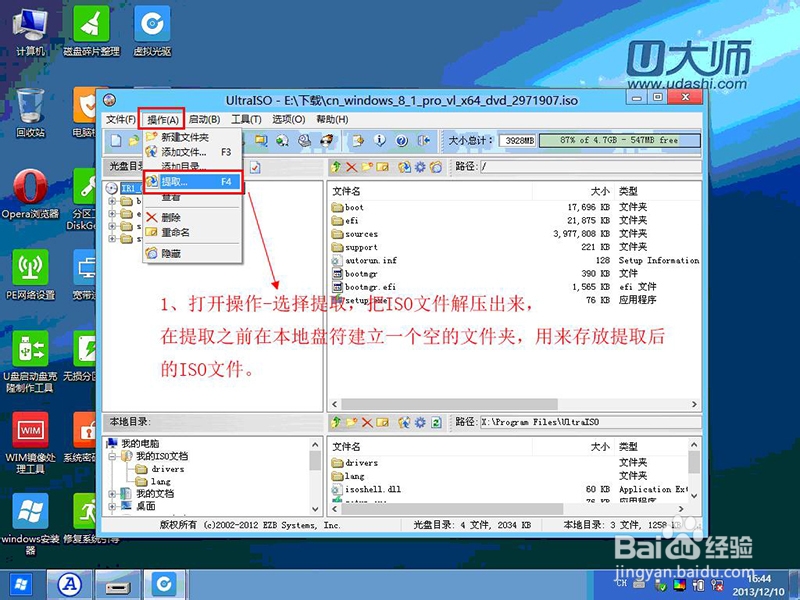
Task: Click the New ISO file toolbar icon
Action: (x=116, y=141)
